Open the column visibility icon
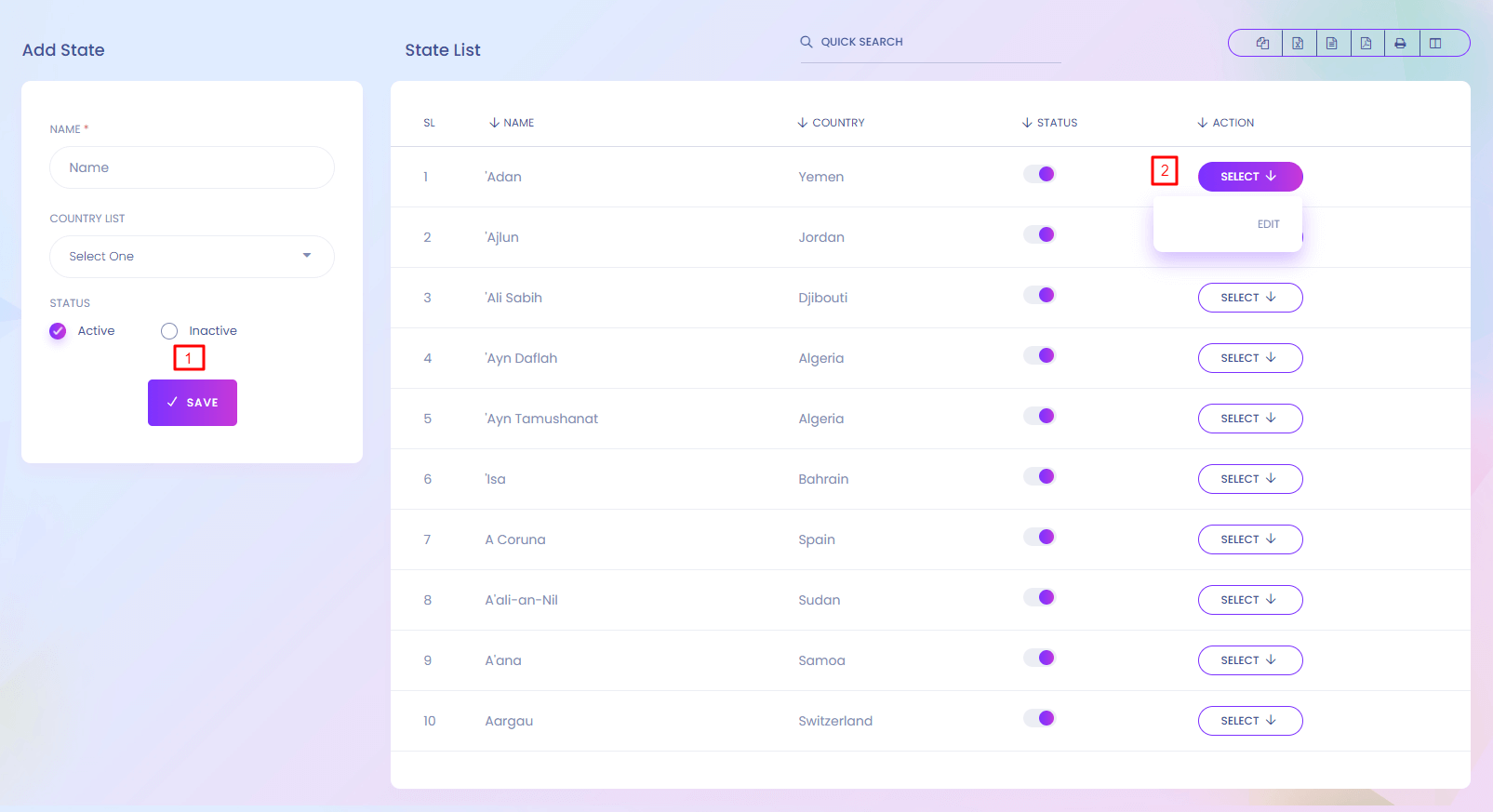The width and height of the screenshot is (1493, 812). 1435,43
